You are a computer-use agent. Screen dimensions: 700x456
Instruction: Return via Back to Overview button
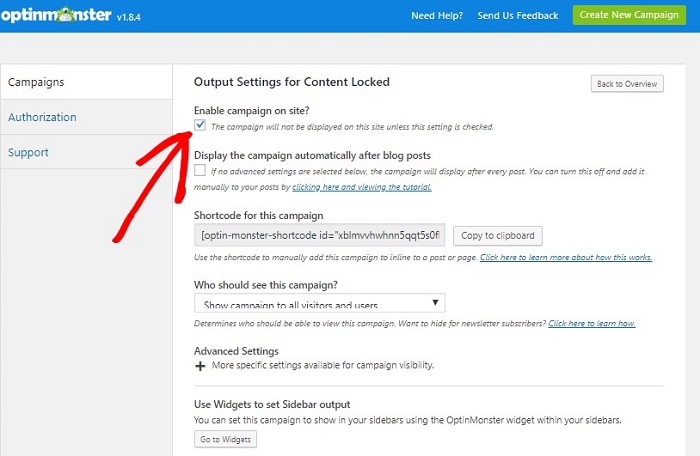coord(627,84)
